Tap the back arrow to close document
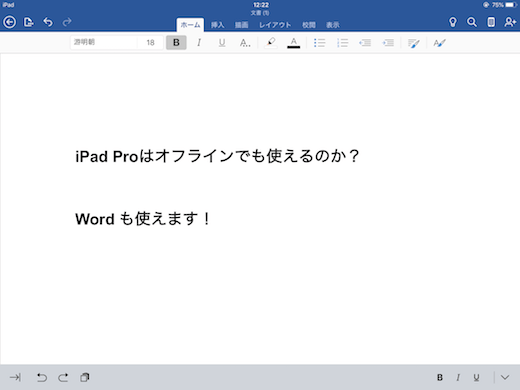 click(9, 22)
